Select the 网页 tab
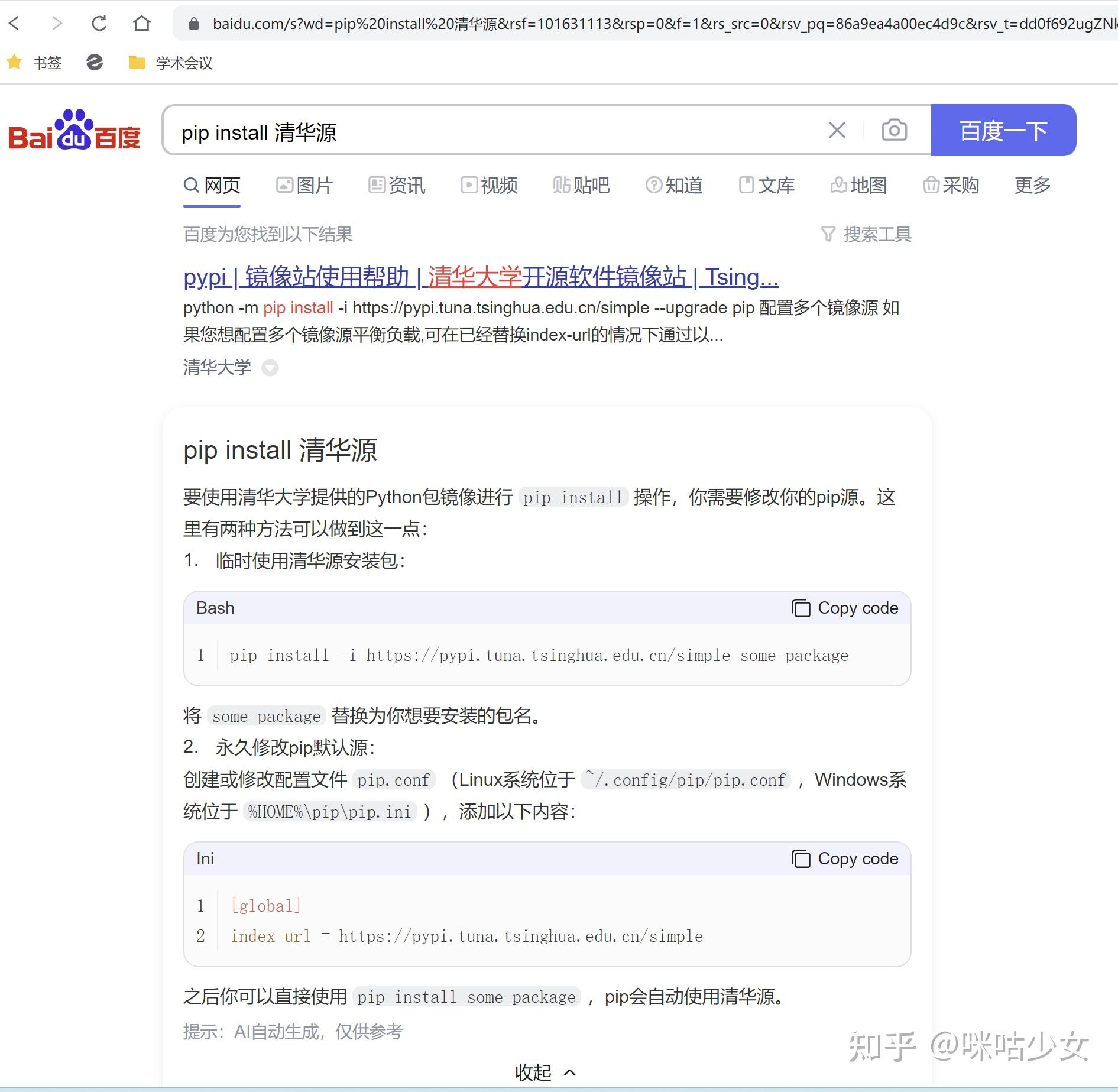The image size is (1118, 1092). tap(212, 186)
